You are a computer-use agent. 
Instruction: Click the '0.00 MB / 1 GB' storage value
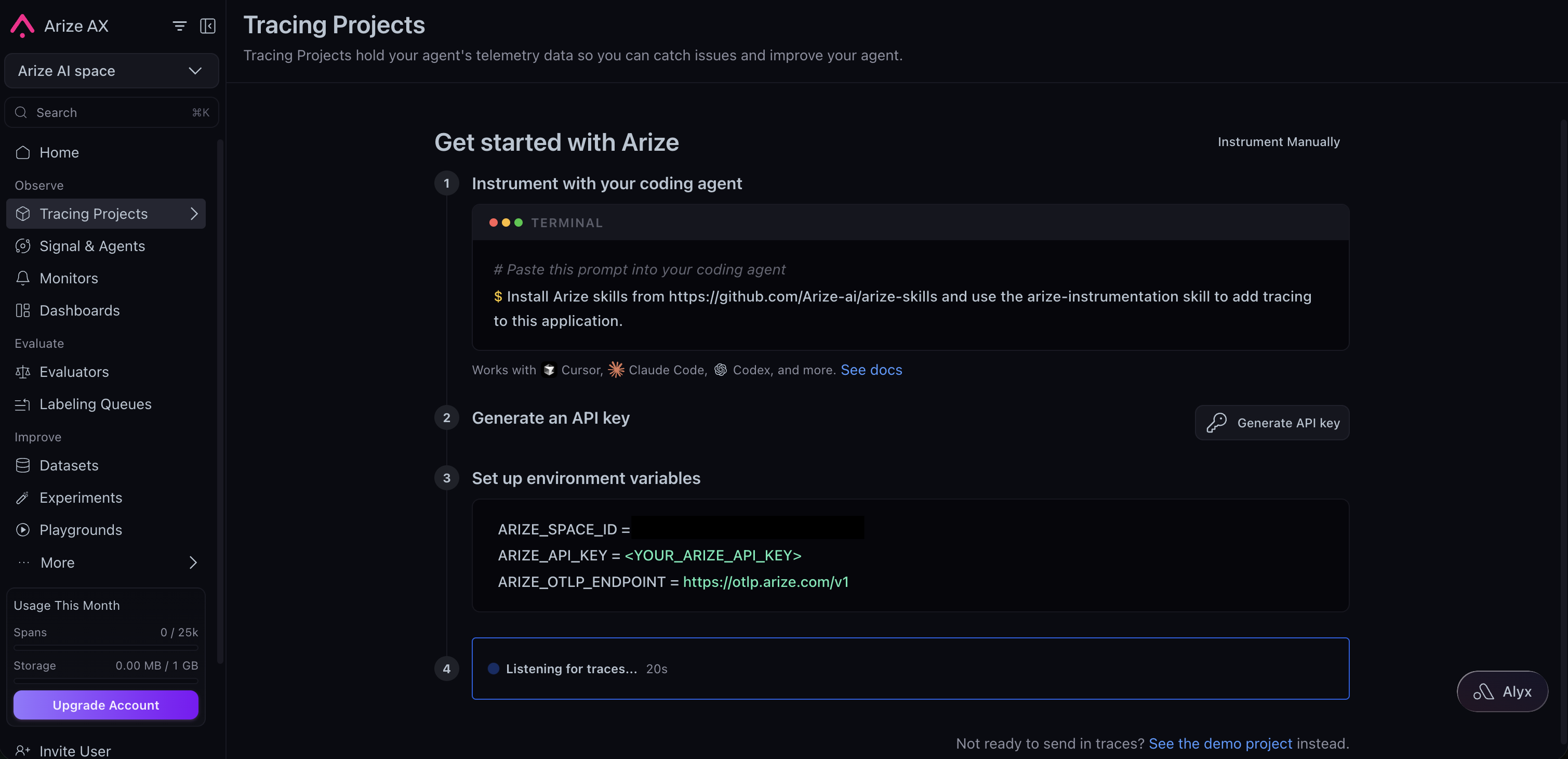tap(157, 666)
